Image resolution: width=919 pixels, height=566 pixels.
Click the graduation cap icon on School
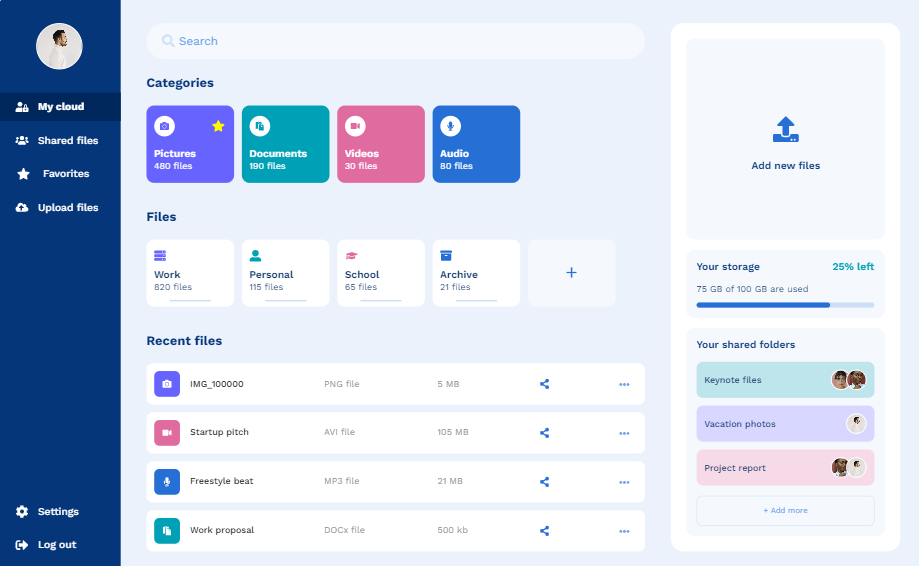tap(351, 255)
